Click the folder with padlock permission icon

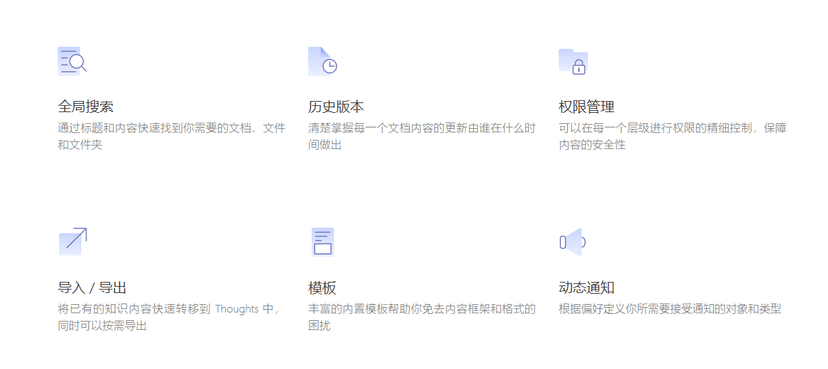[x=573, y=62]
